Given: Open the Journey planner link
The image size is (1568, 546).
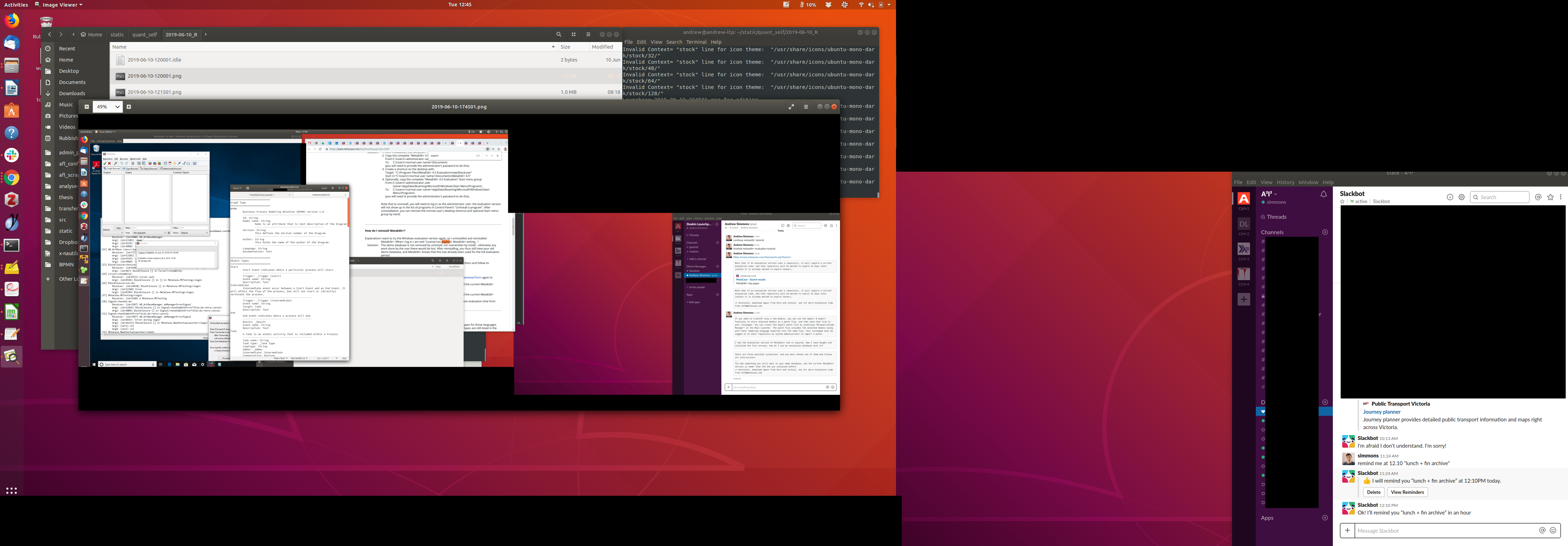Looking at the screenshot, I should (x=1381, y=412).
